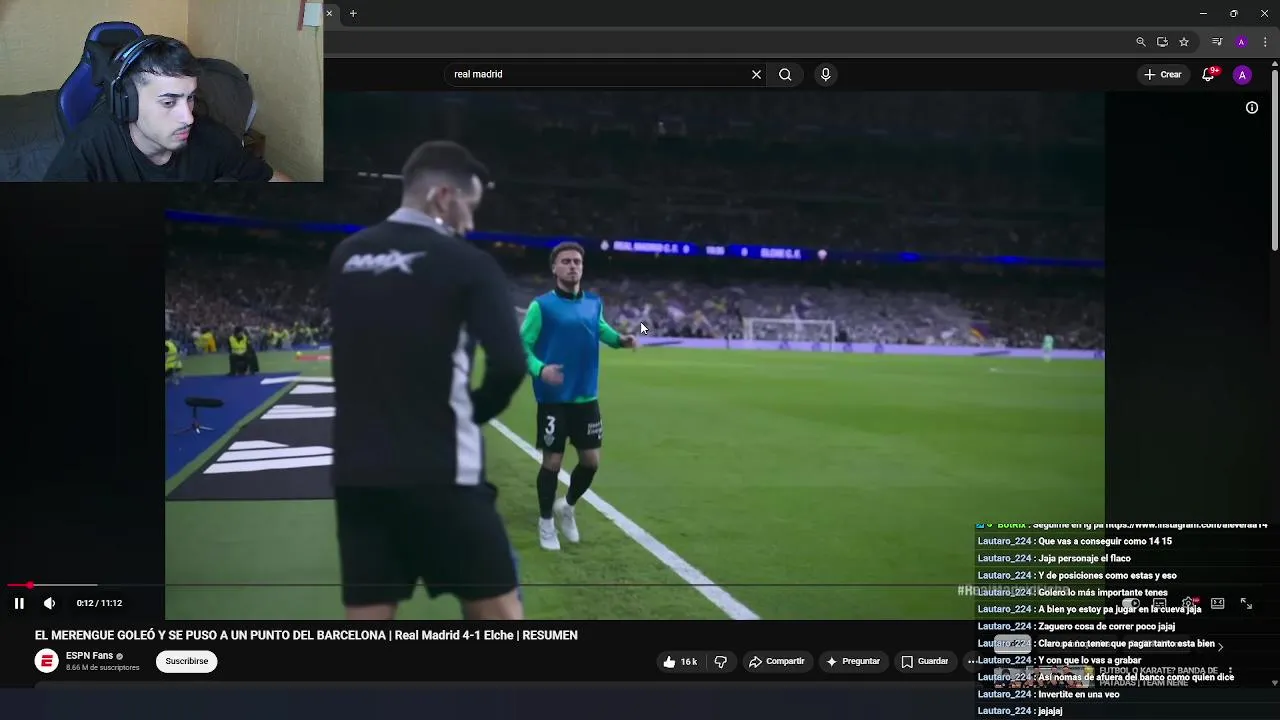Select the webcam overlay of streamer

pyautogui.click(x=161, y=91)
